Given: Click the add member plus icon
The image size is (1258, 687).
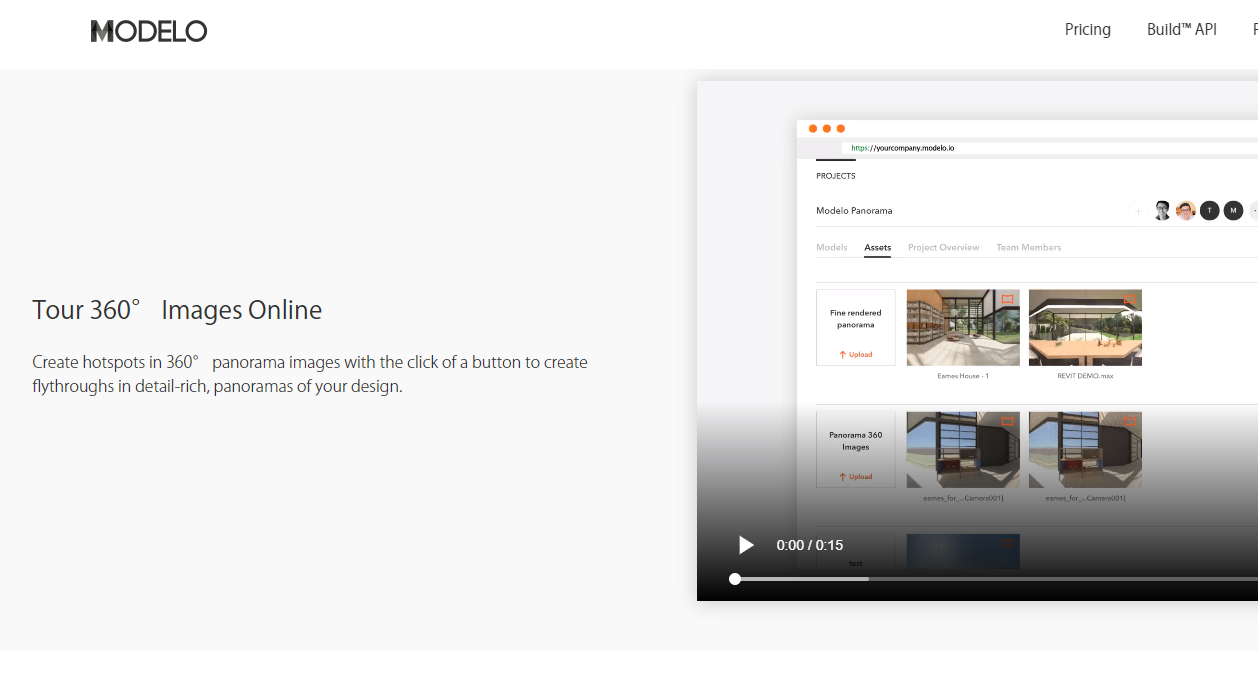Looking at the screenshot, I should (x=1137, y=211).
